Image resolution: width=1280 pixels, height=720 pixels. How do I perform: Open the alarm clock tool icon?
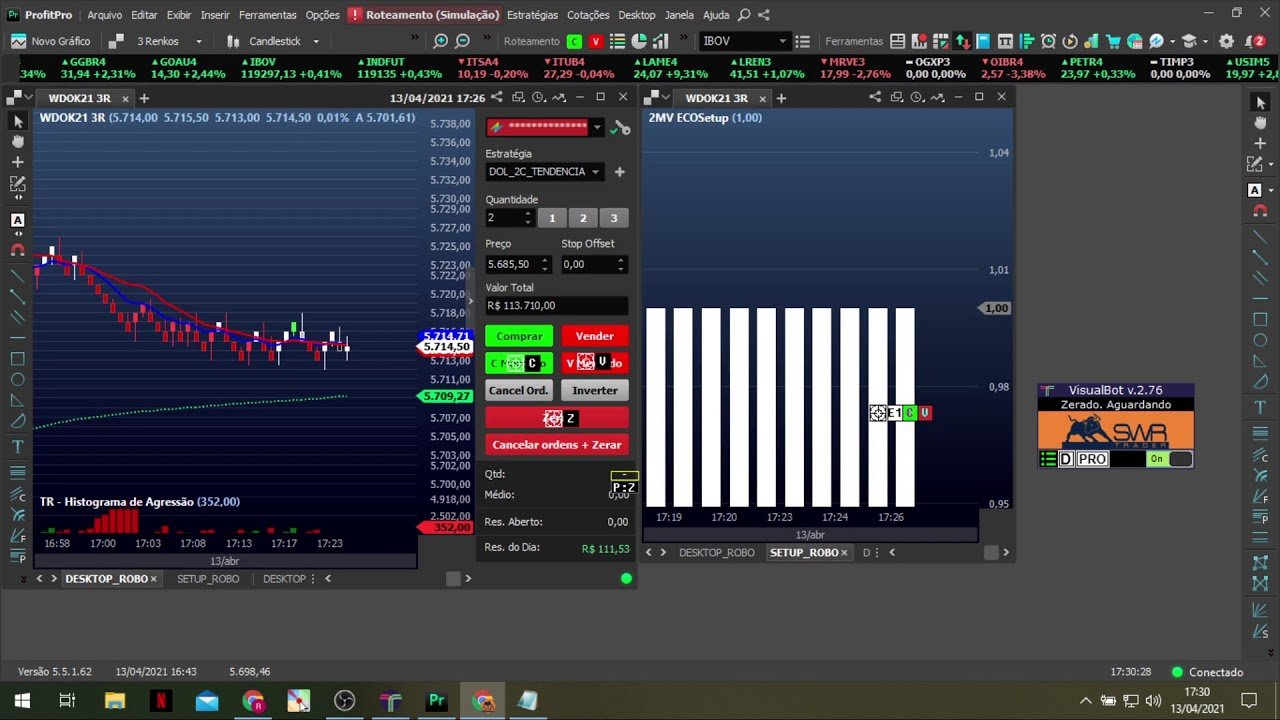[1048, 41]
